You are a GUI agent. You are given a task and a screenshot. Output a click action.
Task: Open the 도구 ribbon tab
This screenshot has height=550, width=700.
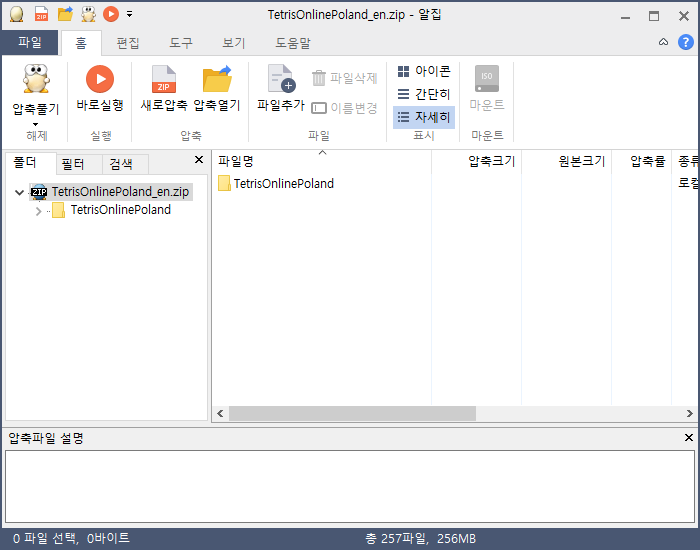(x=181, y=43)
